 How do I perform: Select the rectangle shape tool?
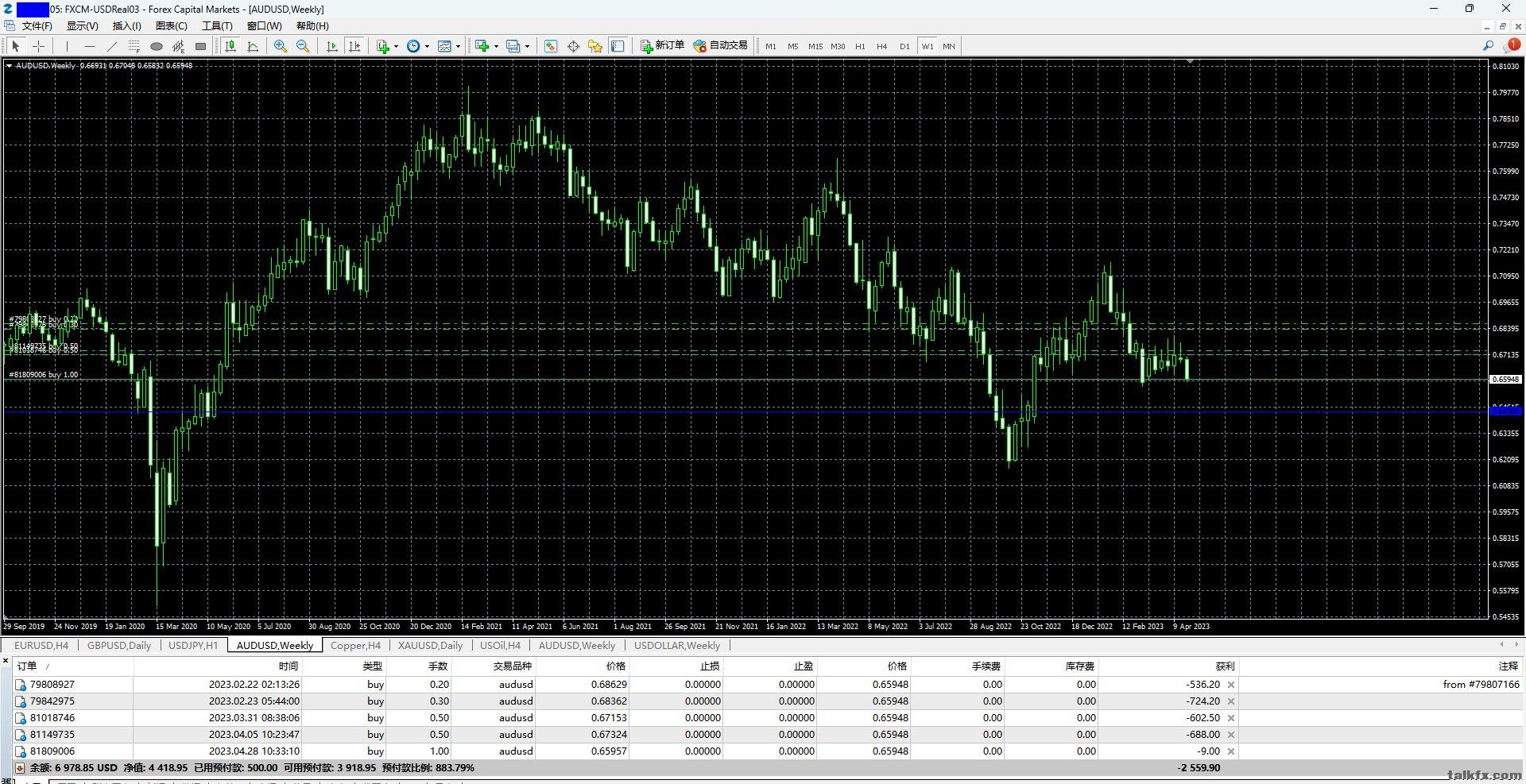pyautogui.click(x=201, y=46)
